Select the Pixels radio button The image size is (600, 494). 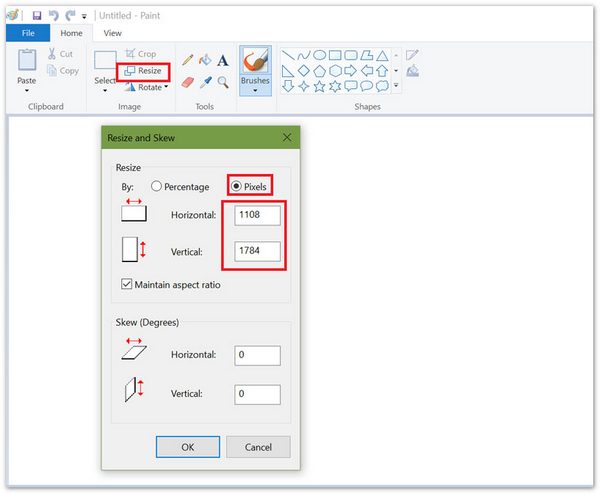(x=236, y=186)
